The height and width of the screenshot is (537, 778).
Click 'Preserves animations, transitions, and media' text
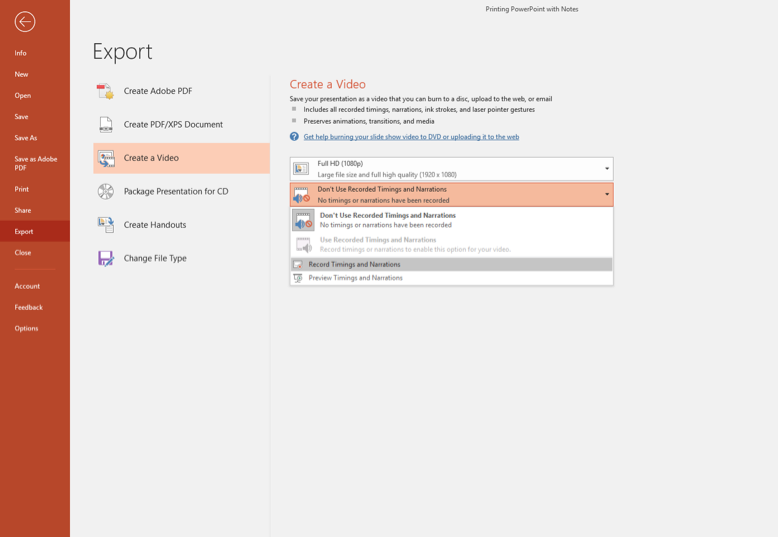pos(369,121)
